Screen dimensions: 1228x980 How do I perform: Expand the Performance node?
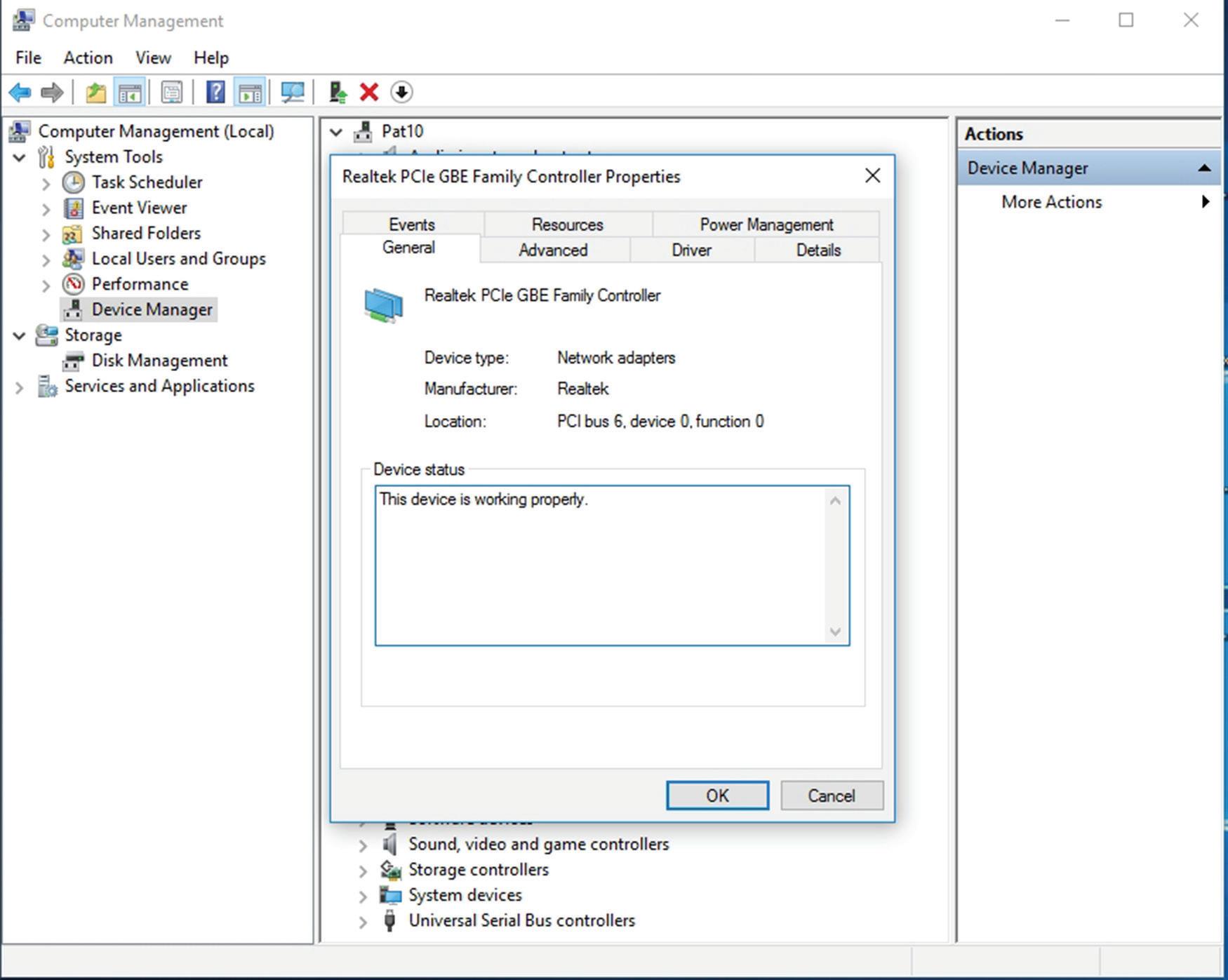pos(46,285)
